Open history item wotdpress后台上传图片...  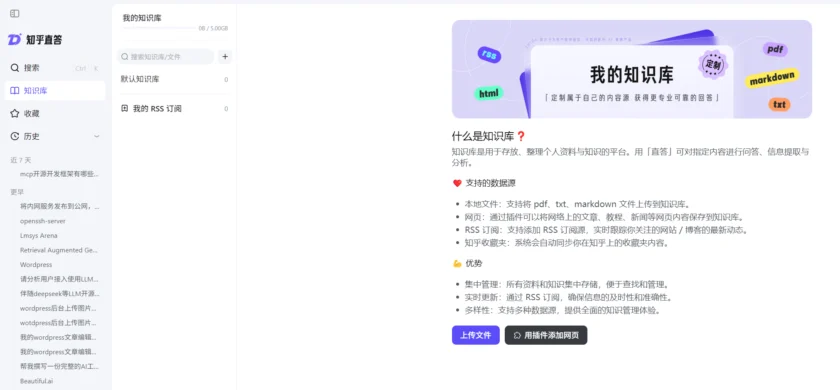tap(59, 323)
